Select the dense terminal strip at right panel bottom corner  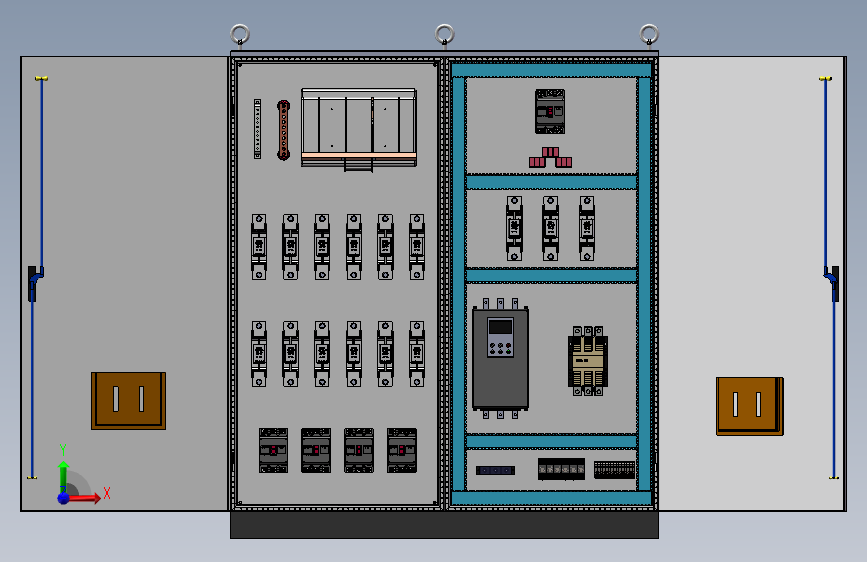click(614, 470)
